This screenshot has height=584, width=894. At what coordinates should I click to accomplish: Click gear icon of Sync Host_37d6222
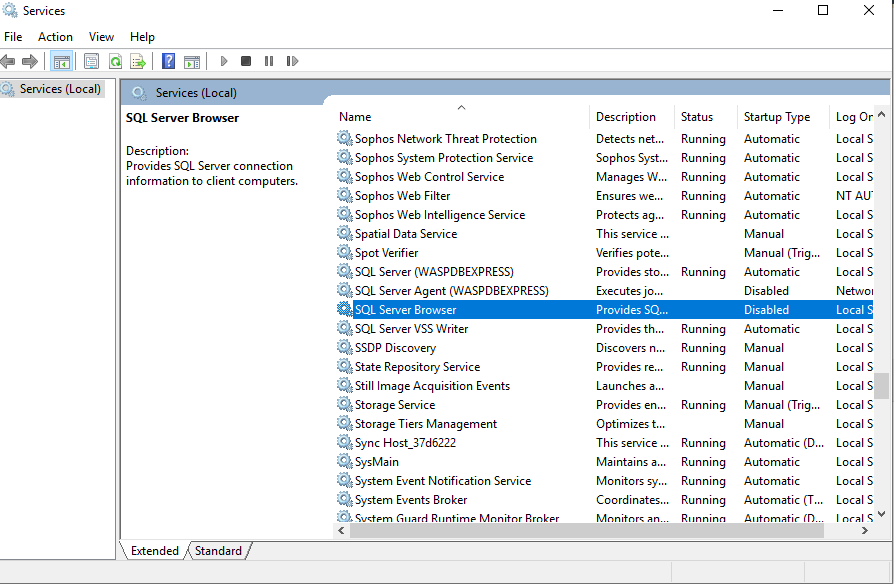tap(344, 442)
